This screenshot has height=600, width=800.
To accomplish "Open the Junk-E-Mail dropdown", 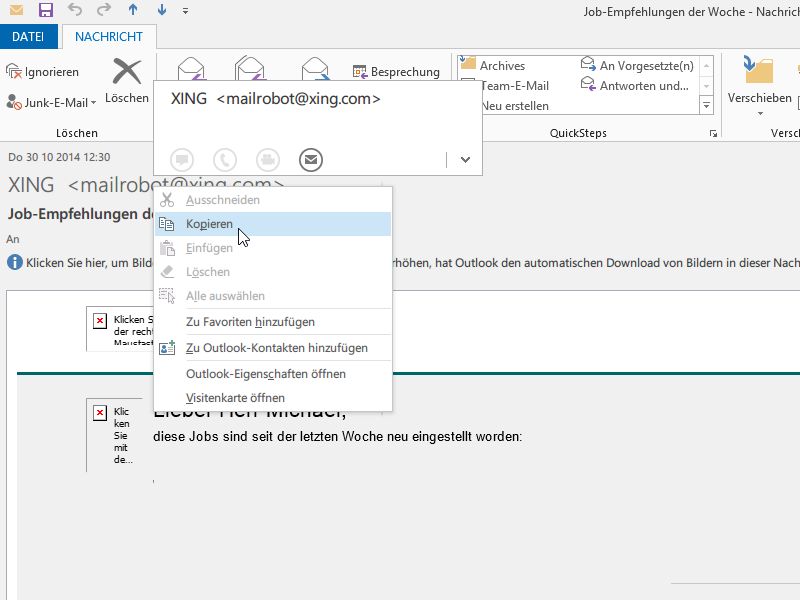I will pos(52,103).
